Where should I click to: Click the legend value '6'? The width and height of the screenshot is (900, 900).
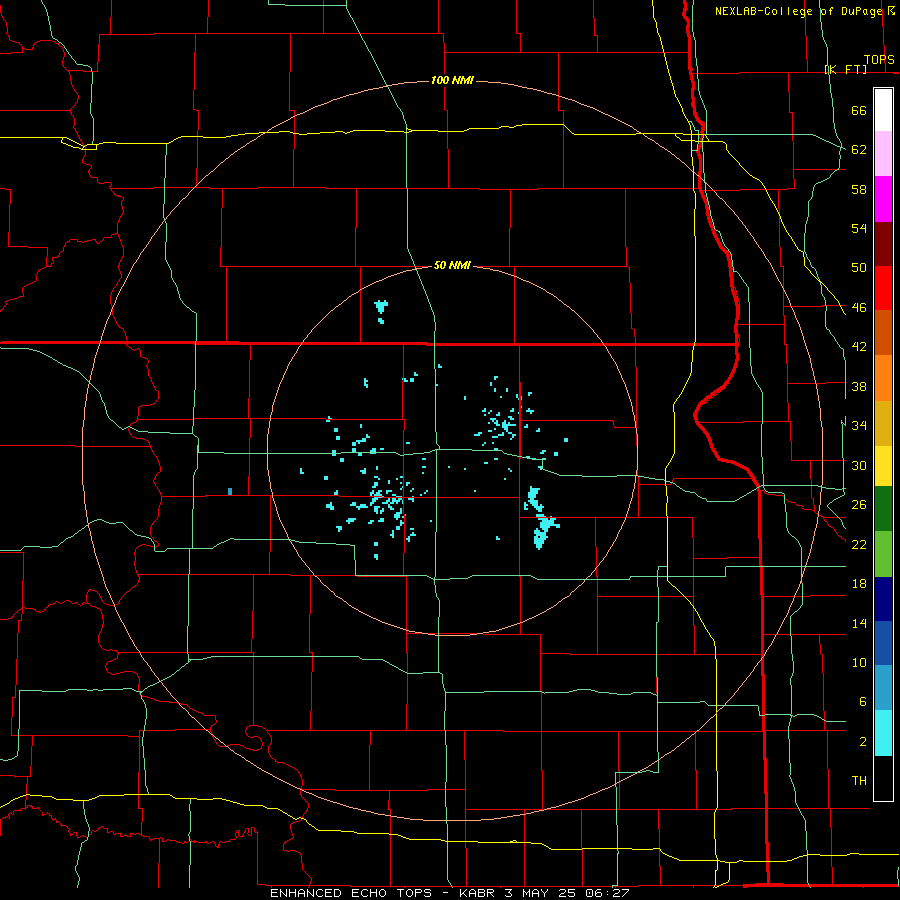(862, 702)
